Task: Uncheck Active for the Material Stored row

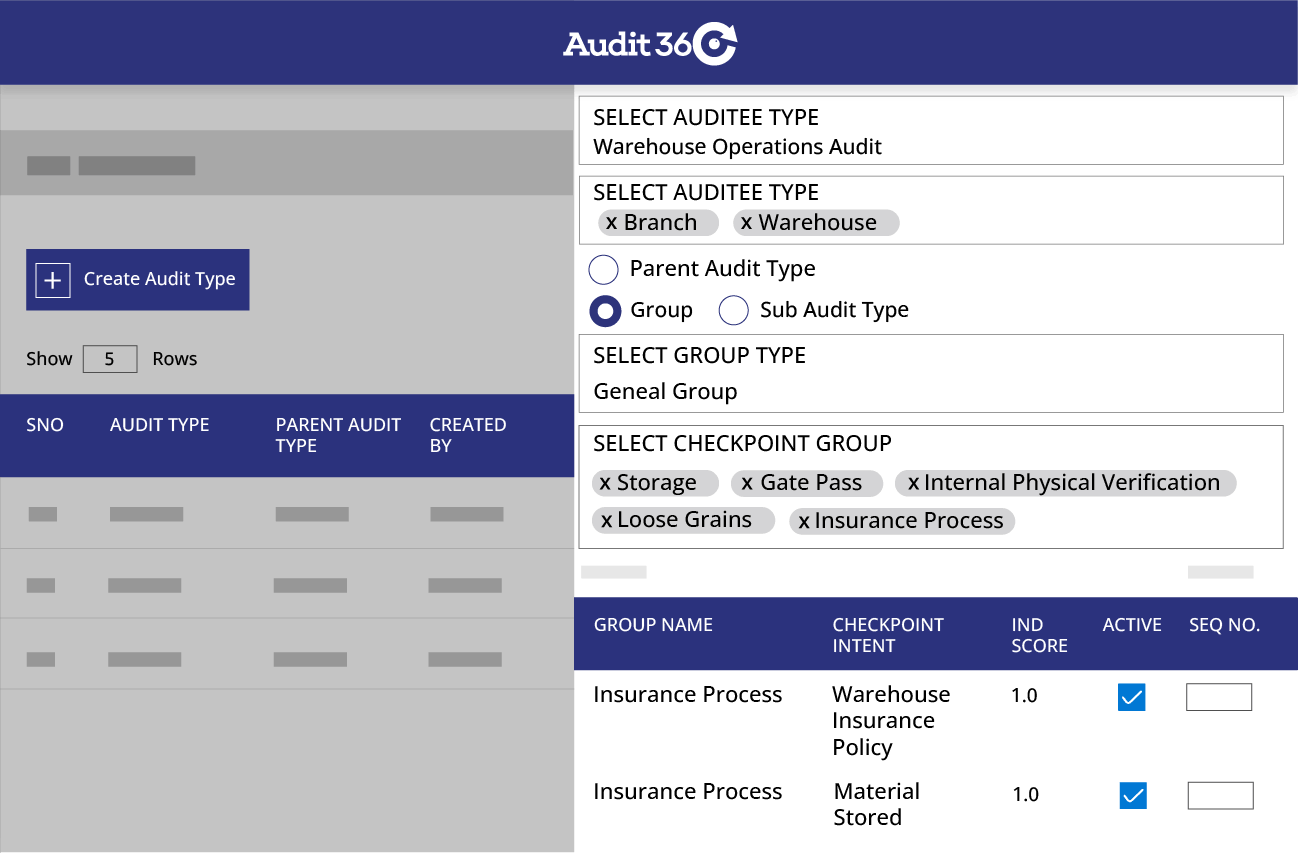Action: click(1131, 795)
